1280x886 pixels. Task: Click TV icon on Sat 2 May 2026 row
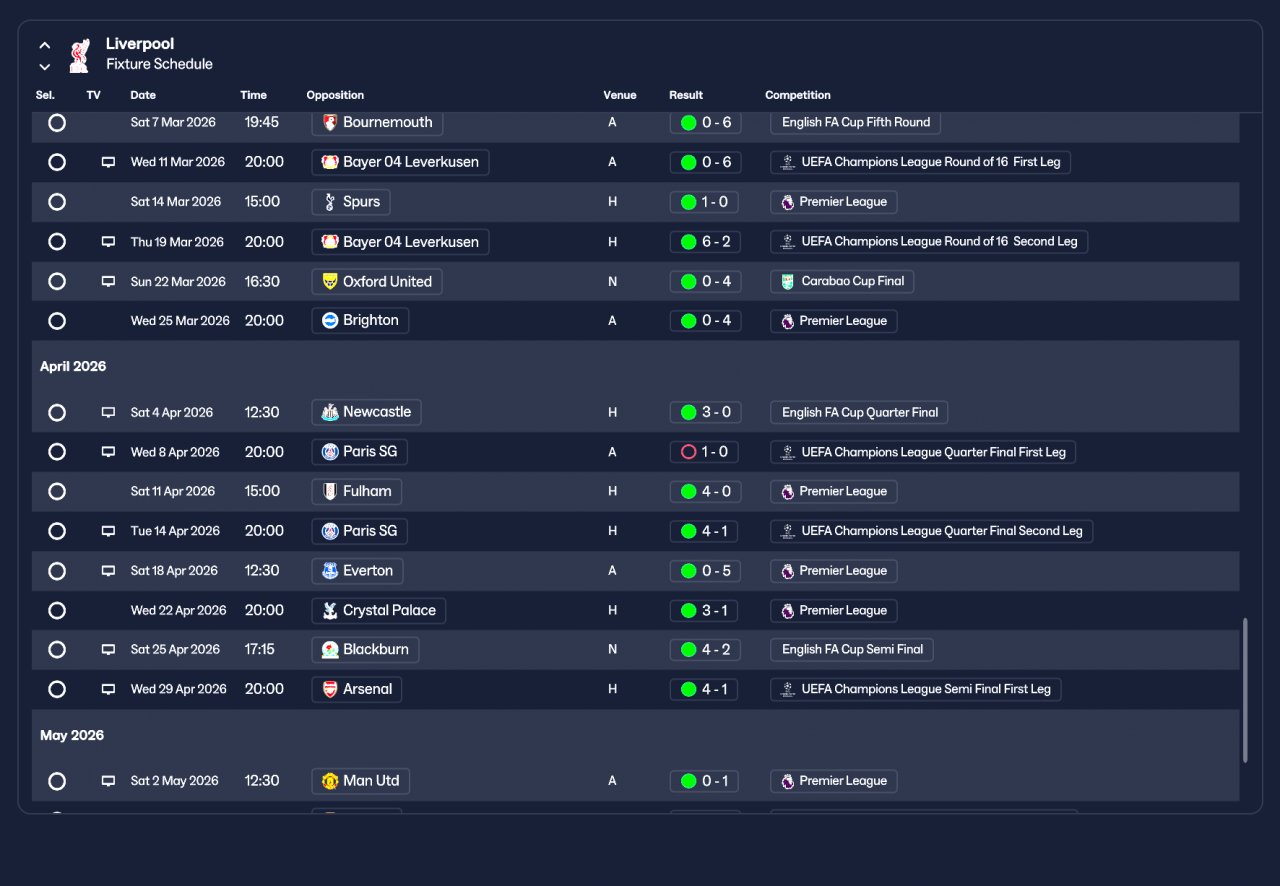[108, 781]
